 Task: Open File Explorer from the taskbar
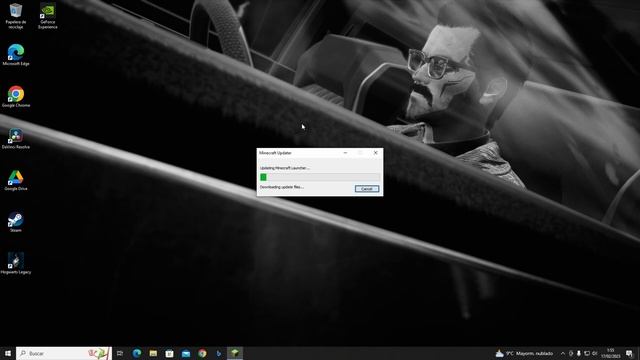153,353
